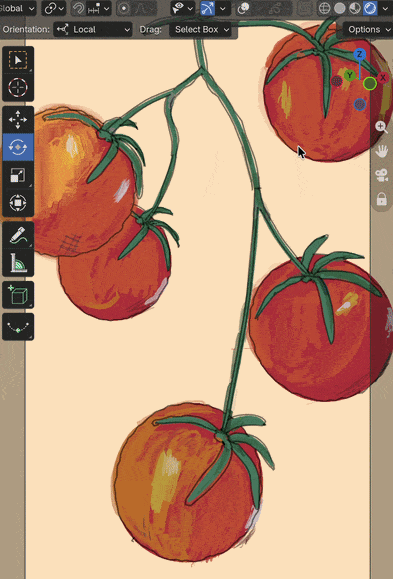Screen dimensions: 393x579
Task: Switch to solid viewport shading
Action: click(x=339, y=8)
